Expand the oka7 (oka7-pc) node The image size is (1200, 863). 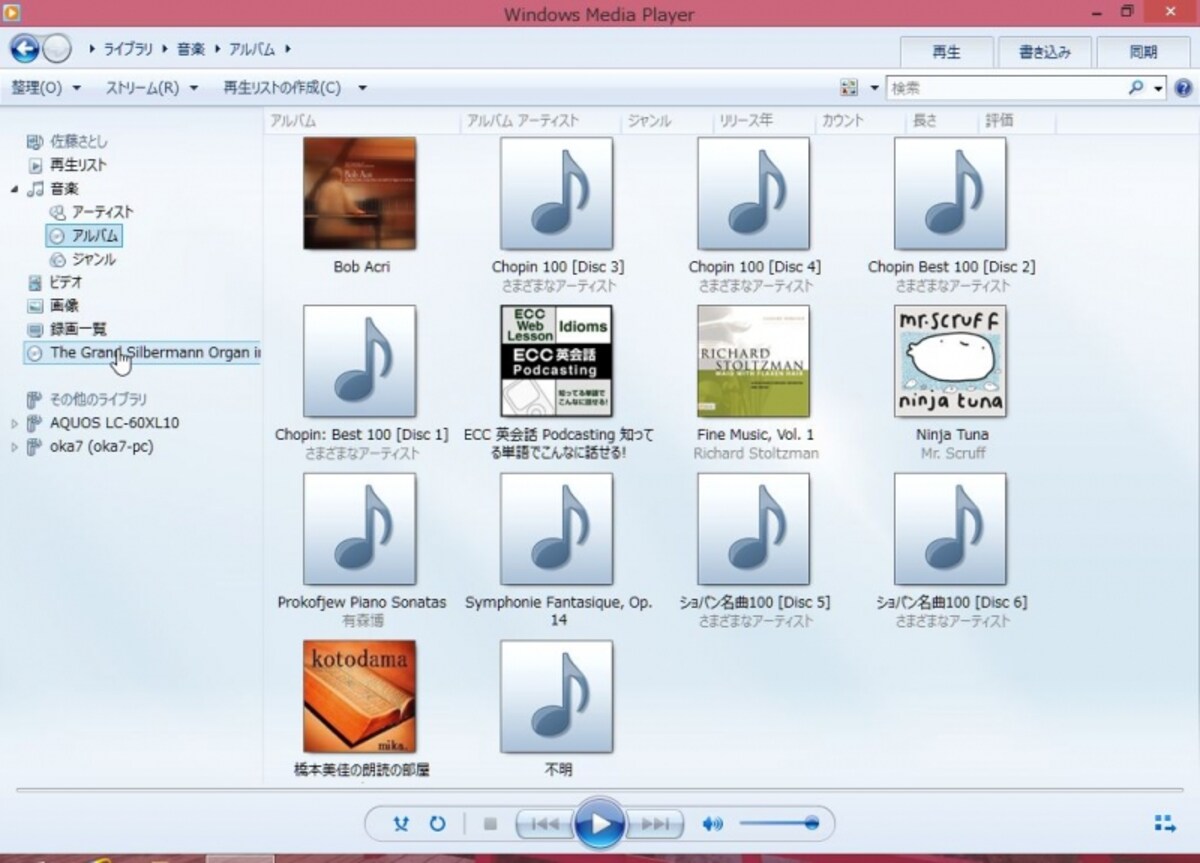click(x=15, y=447)
